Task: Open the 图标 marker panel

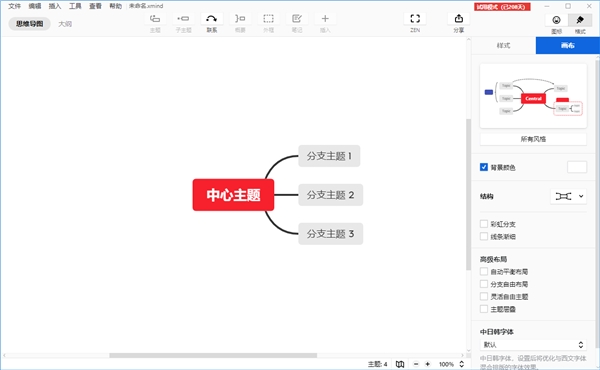Action: coord(556,20)
